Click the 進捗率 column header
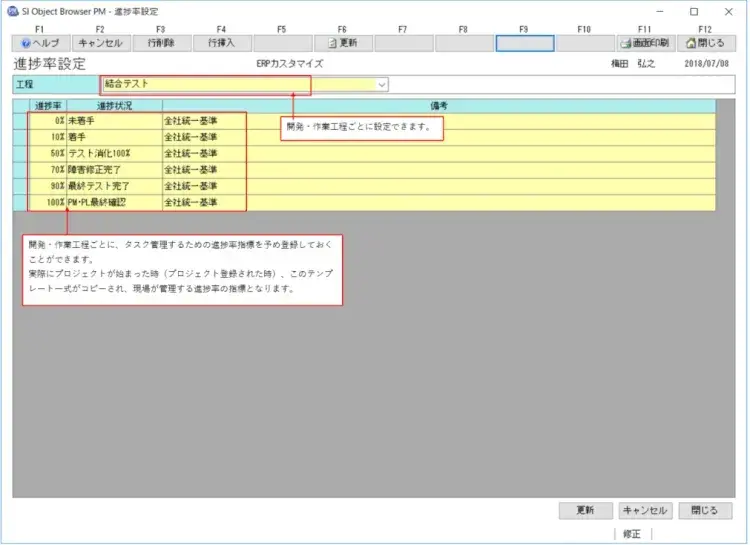The height and width of the screenshot is (545, 750). [48, 106]
